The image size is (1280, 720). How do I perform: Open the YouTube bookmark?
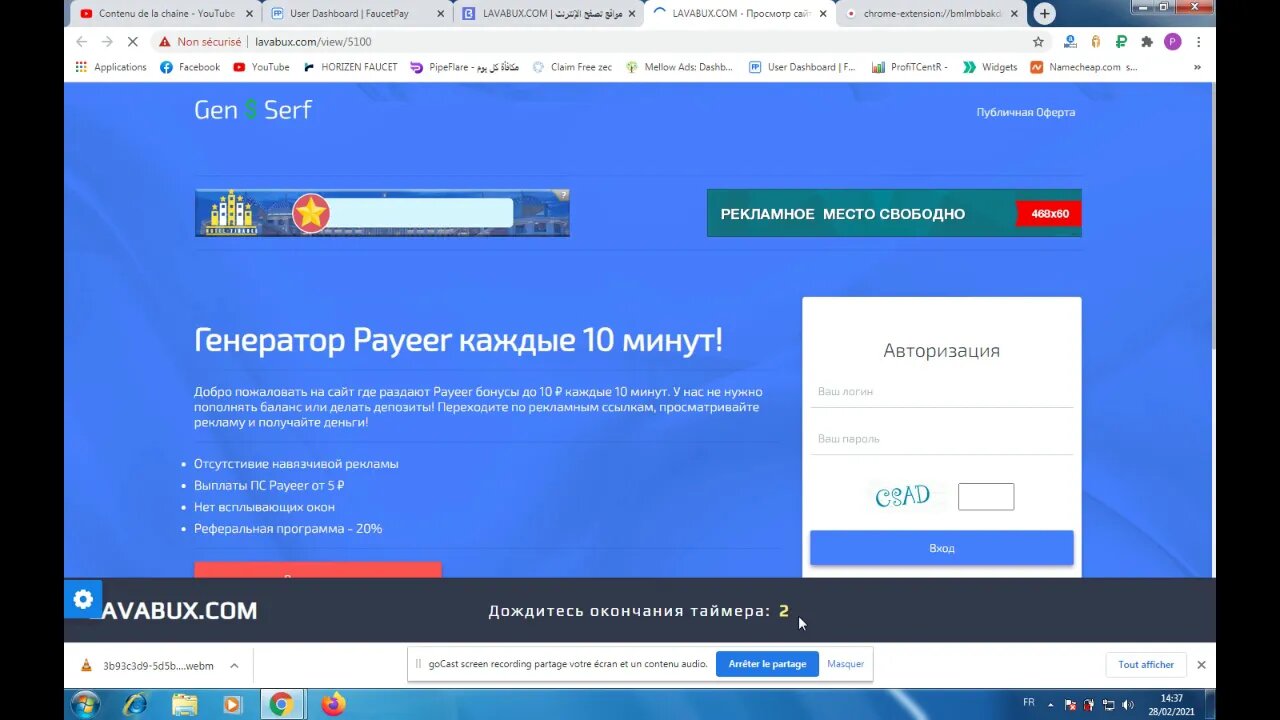click(261, 67)
